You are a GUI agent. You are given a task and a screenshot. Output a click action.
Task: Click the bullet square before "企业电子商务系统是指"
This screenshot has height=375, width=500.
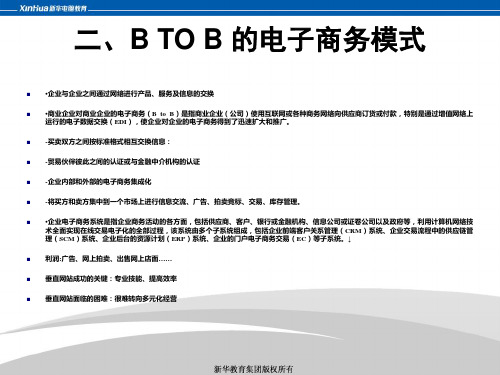point(29,222)
